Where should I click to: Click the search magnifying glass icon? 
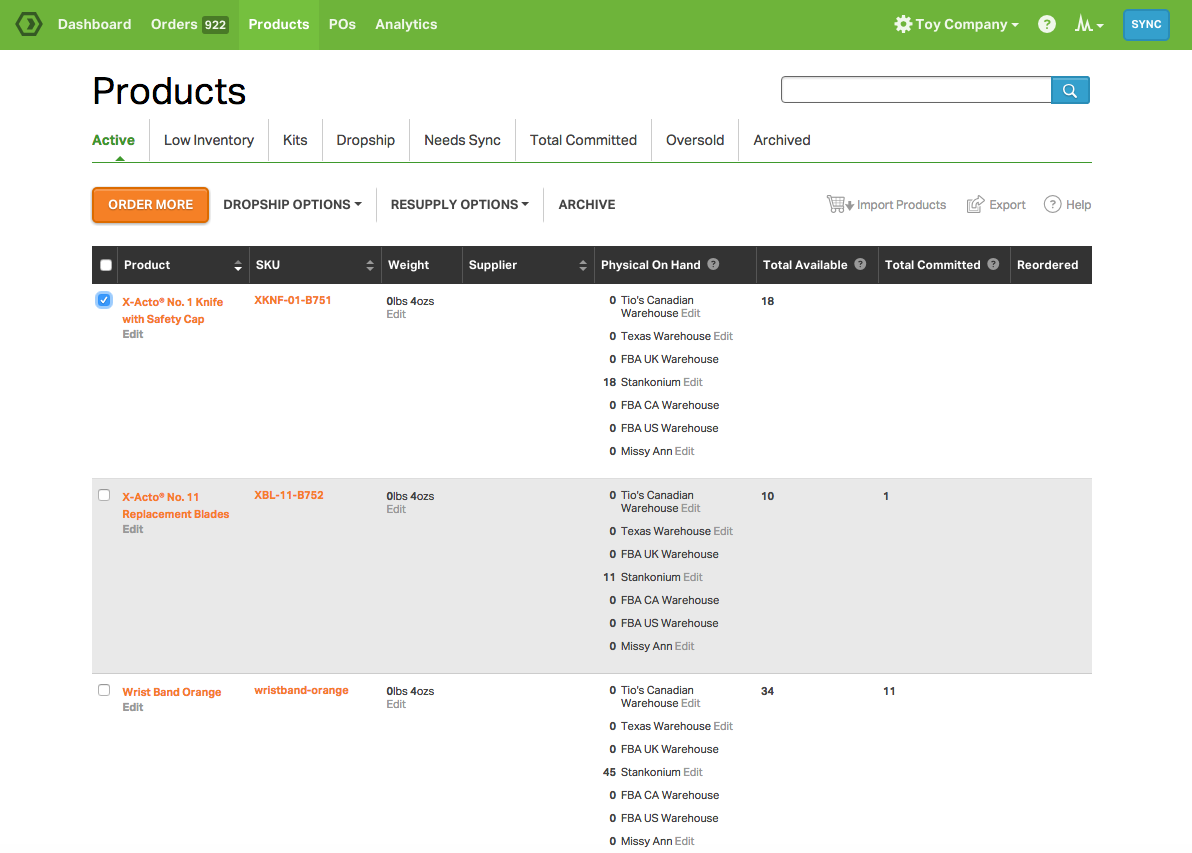pos(1070,89)
